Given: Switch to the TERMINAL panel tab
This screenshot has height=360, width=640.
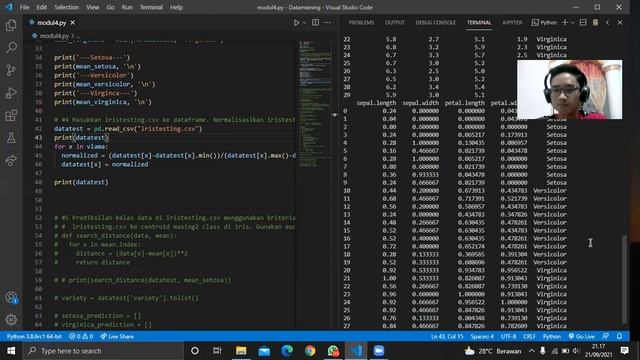Looking at the screenshot, I should (x=479, y=22).
